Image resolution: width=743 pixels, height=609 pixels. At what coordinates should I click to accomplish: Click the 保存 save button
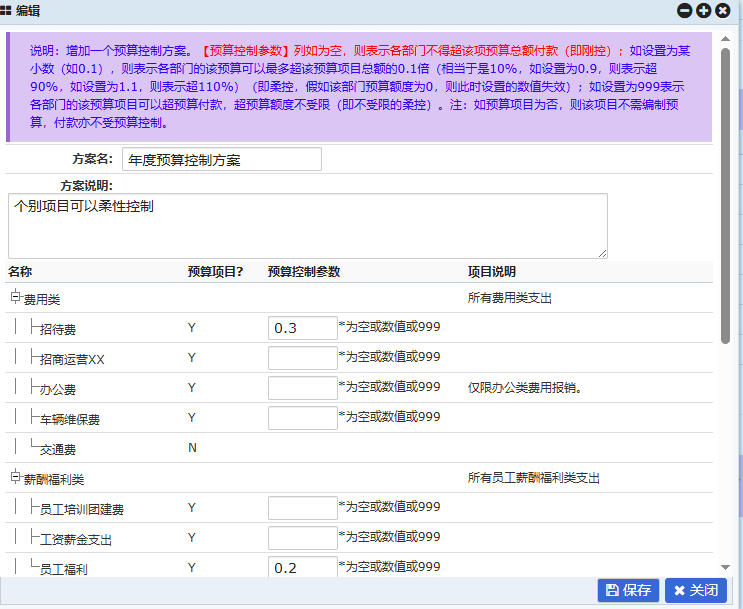pyautogui.click(x=628, y=590)
